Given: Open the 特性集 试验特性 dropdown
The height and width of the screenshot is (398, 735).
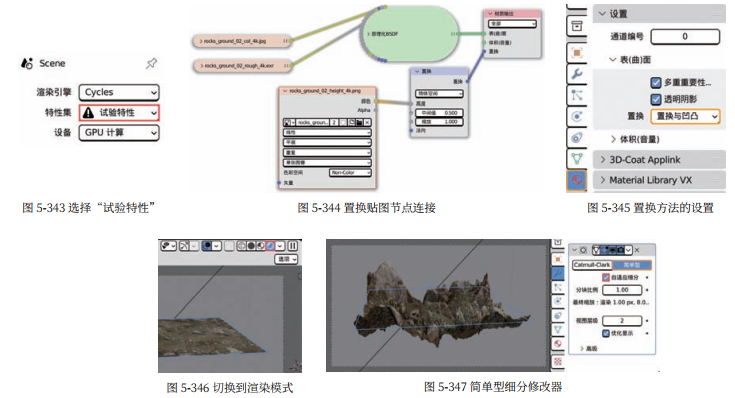Looking at the screenshot, I should pos(119,113).
